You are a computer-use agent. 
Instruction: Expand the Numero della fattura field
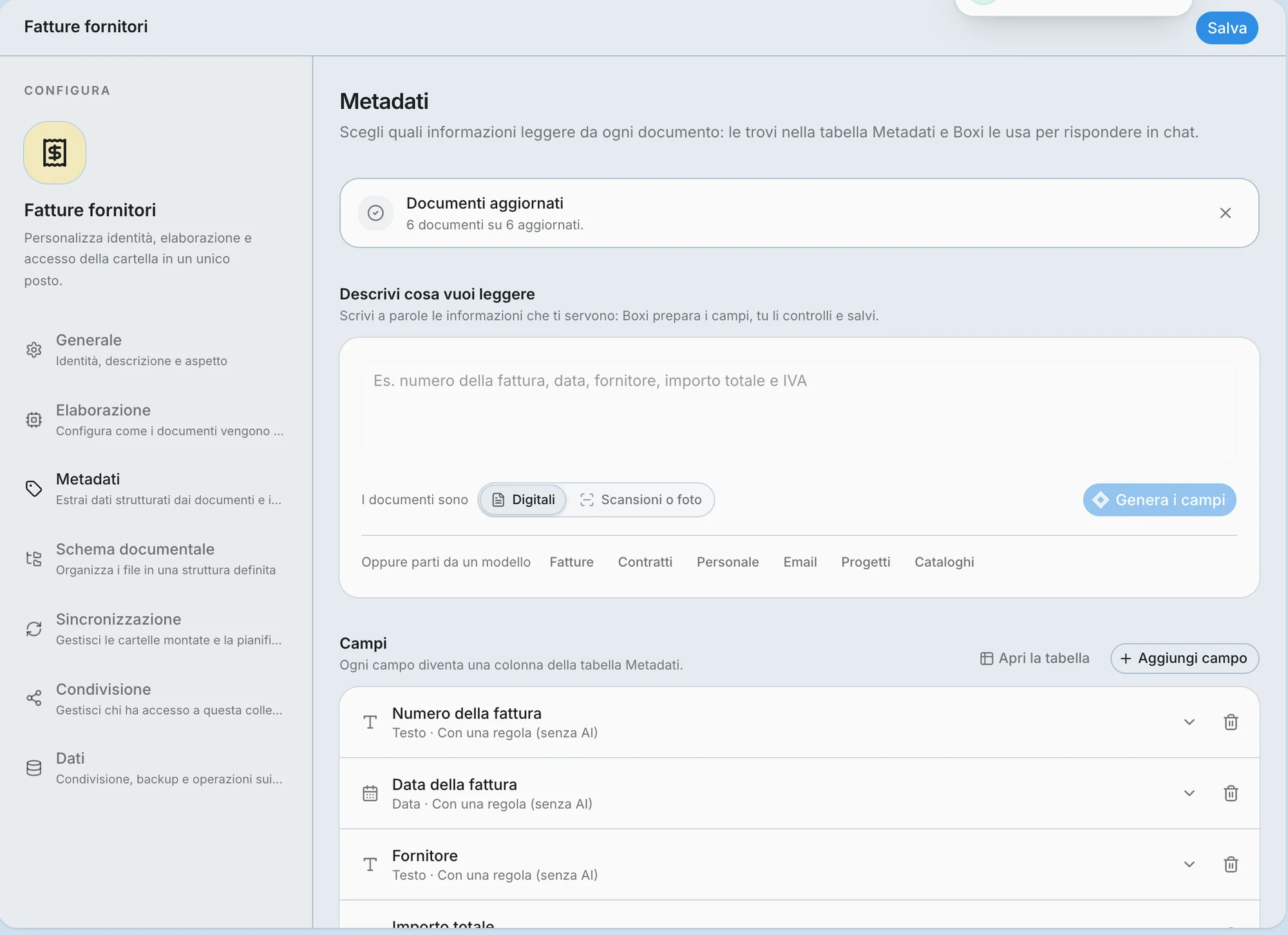[x=1189, y=722]
